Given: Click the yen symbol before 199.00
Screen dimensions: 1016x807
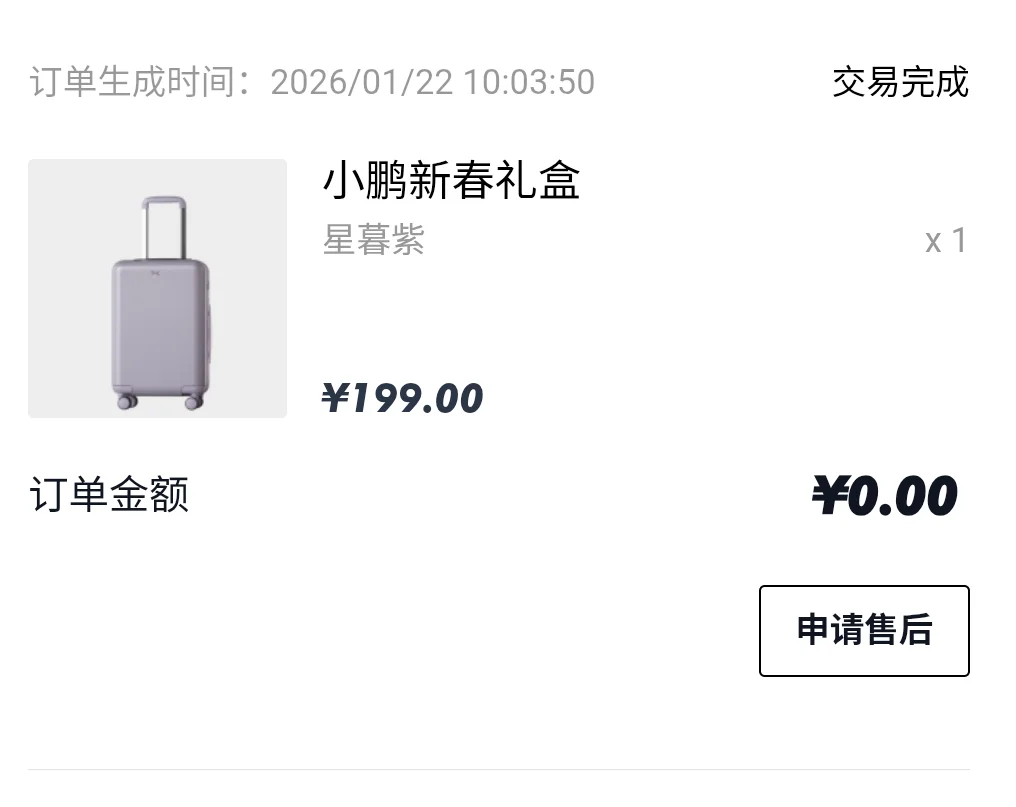Looking at the screenshot, I should click(x=336, y=399).
